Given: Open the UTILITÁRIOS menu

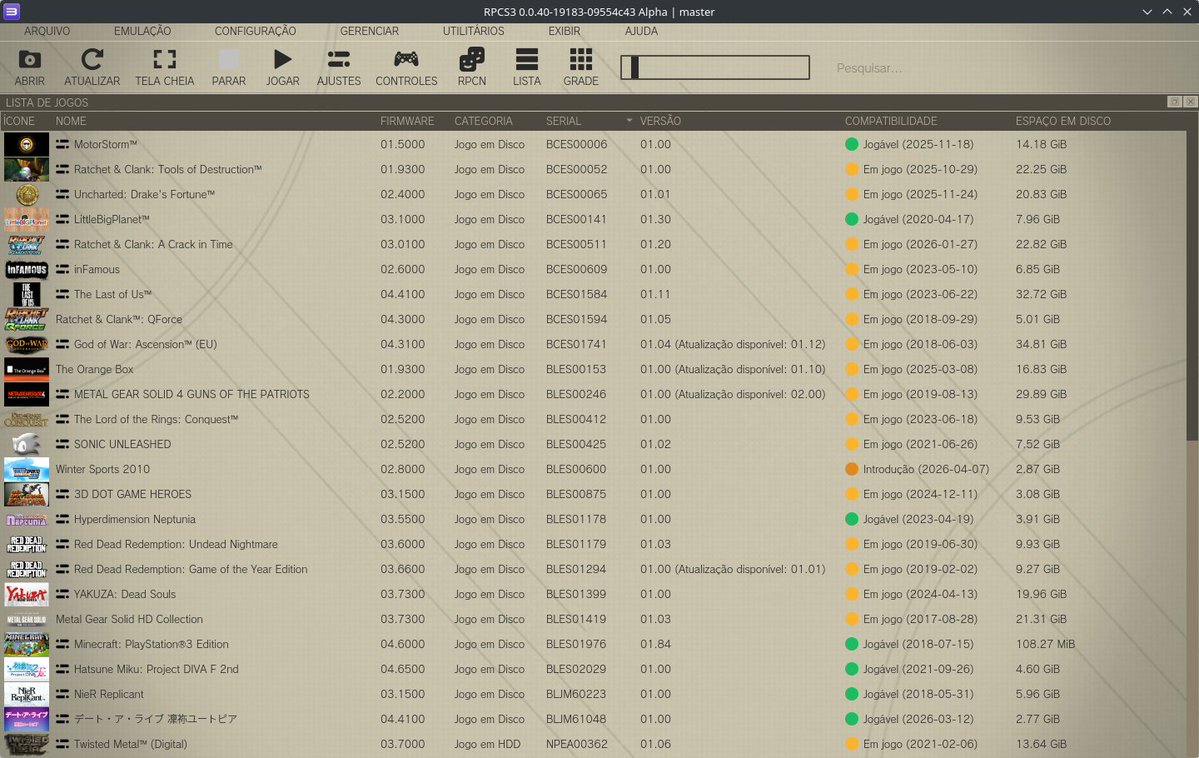Looking at the screenshot, I should [x=473, y=31].
